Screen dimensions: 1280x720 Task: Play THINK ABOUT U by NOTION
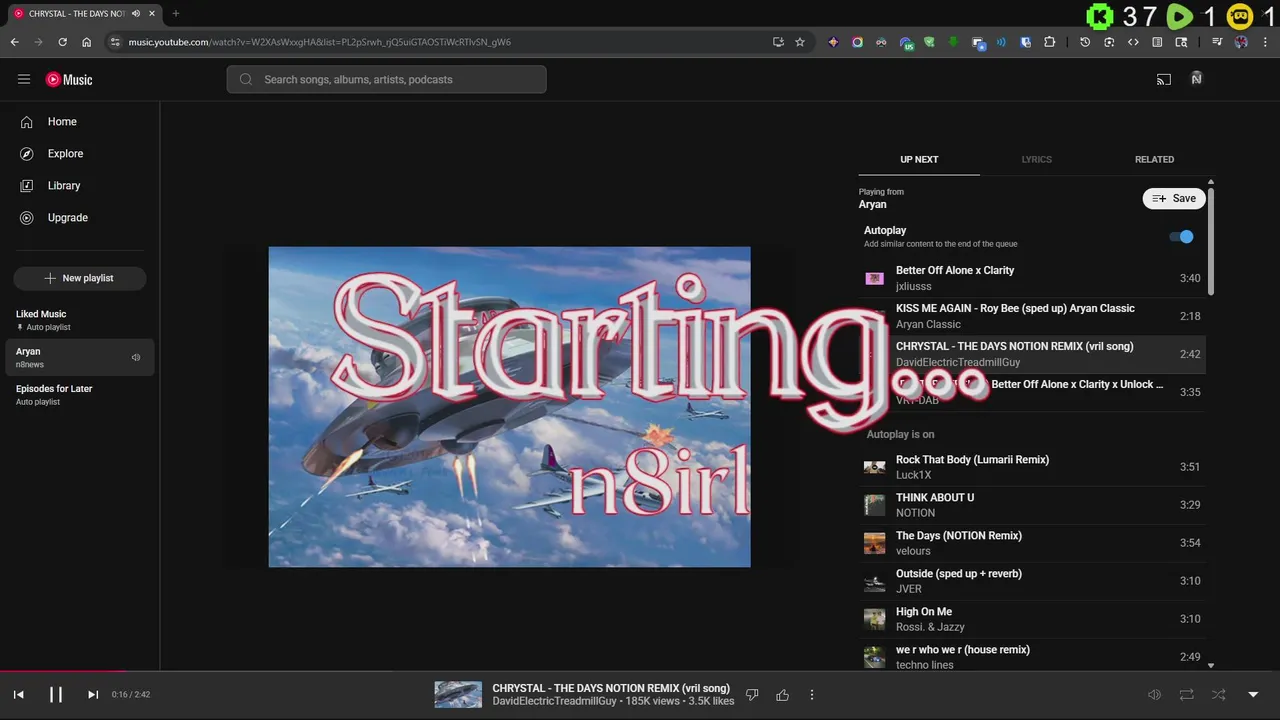point(1032,505)
